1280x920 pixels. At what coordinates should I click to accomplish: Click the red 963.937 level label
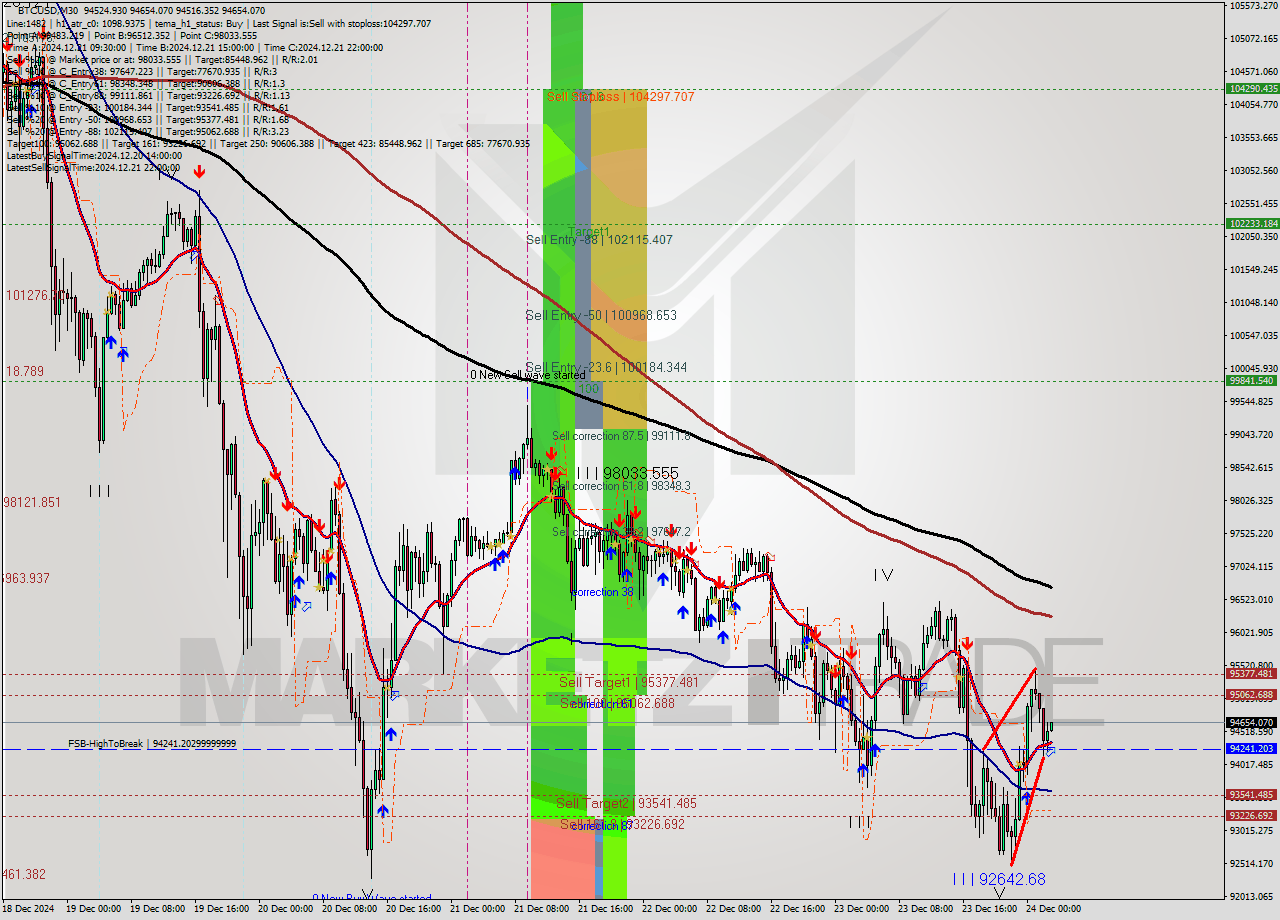click(x=26, y=578)
